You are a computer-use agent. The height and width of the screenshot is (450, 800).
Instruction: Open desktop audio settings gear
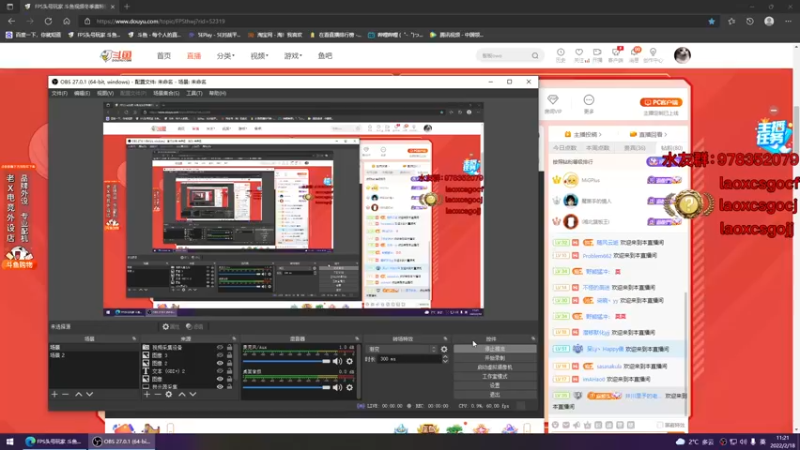coord(349,388)
